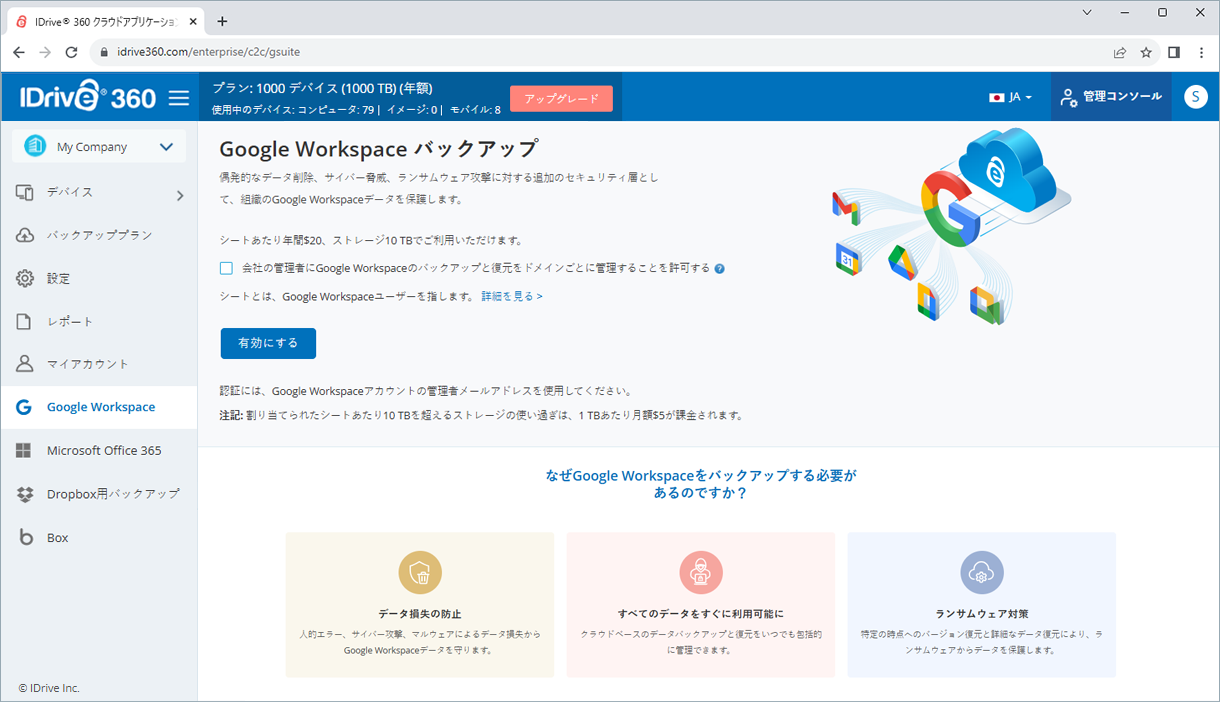
Task: Open the Chrome tab search chevron
Action: [1088, 12]
